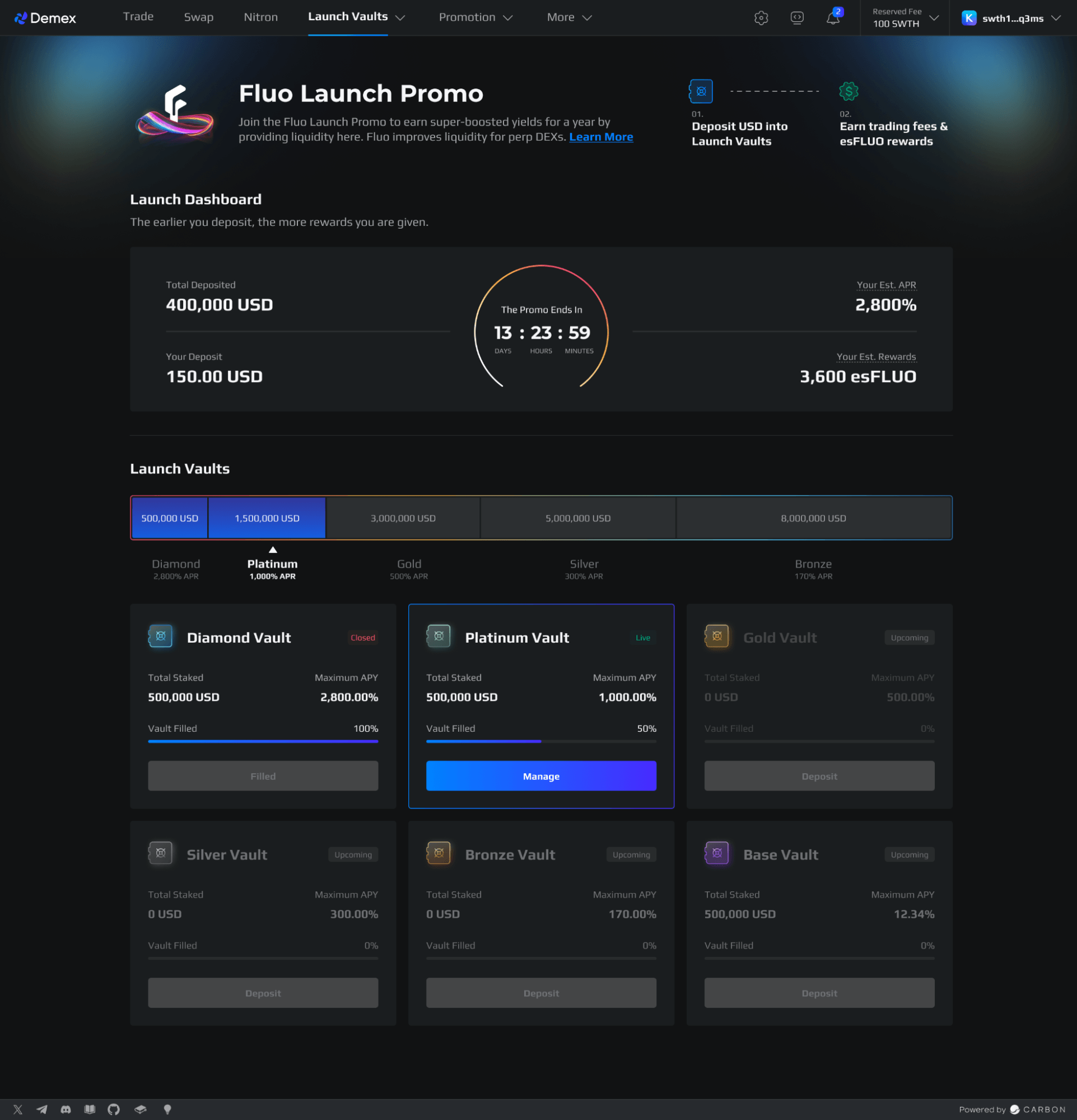Click the Carbon logo in footer
Viewport: 1077px width, 1120px height.
click(x=1038, y=1110)
